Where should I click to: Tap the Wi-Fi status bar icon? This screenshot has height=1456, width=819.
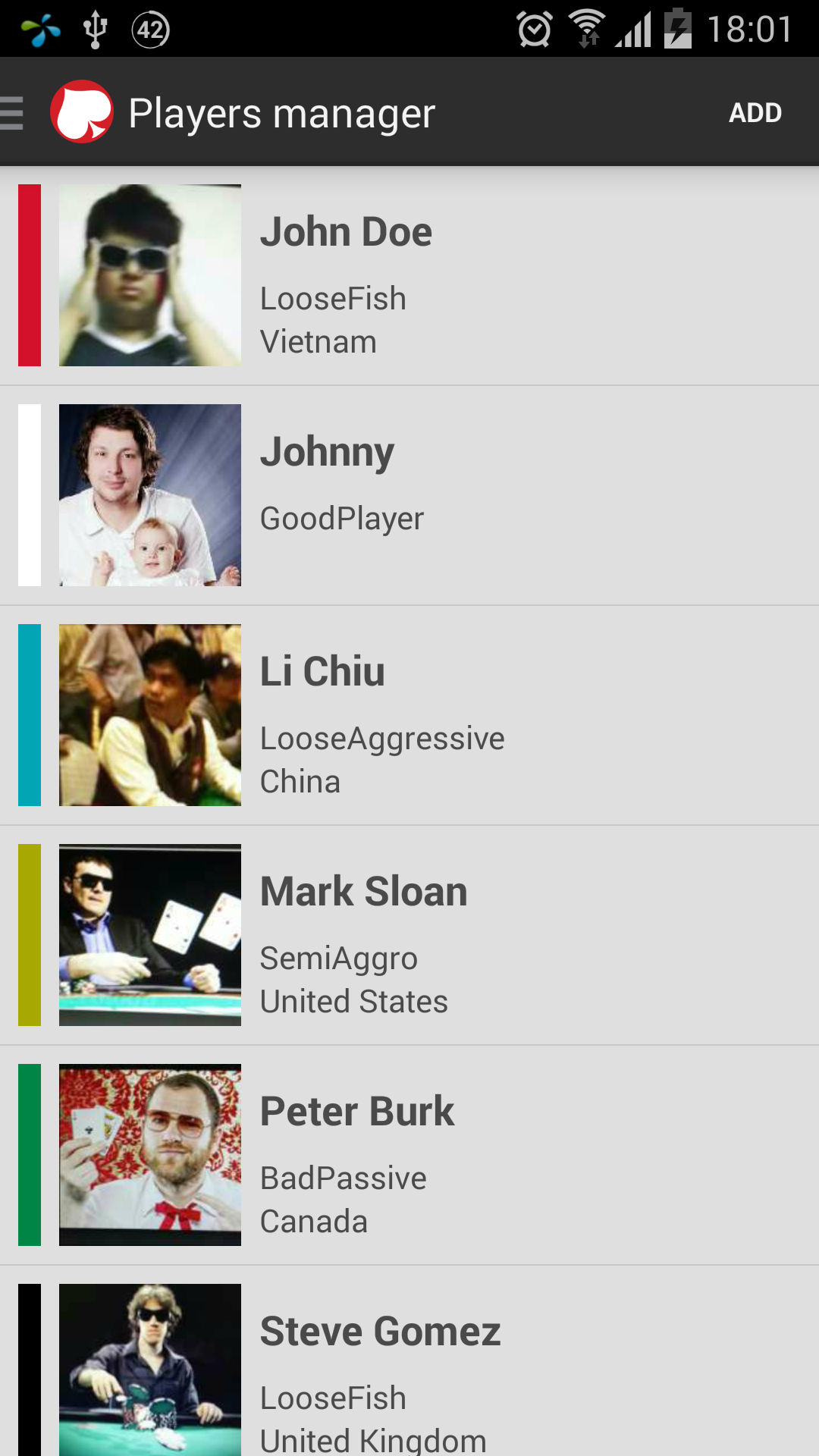point(587,29)
